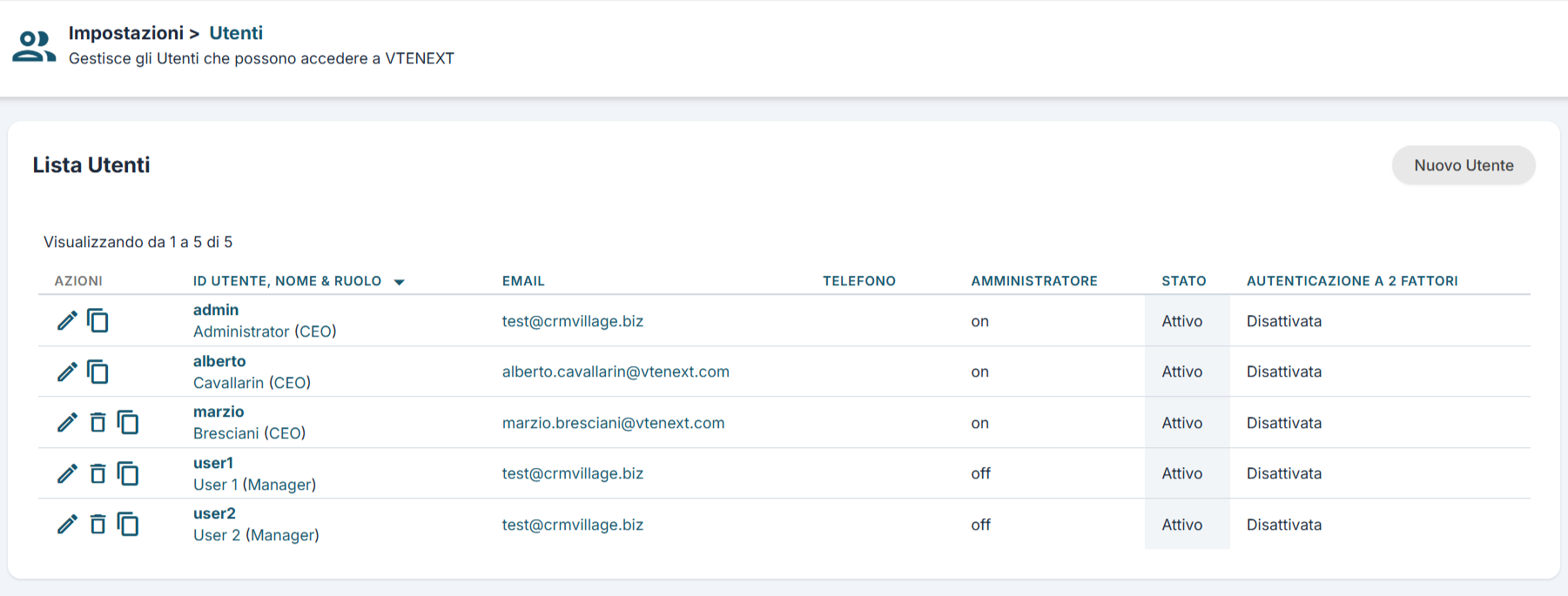Click Administrator (CEO) name text
The width and height of the screenshot is (1568, 596).
[265, 331]
